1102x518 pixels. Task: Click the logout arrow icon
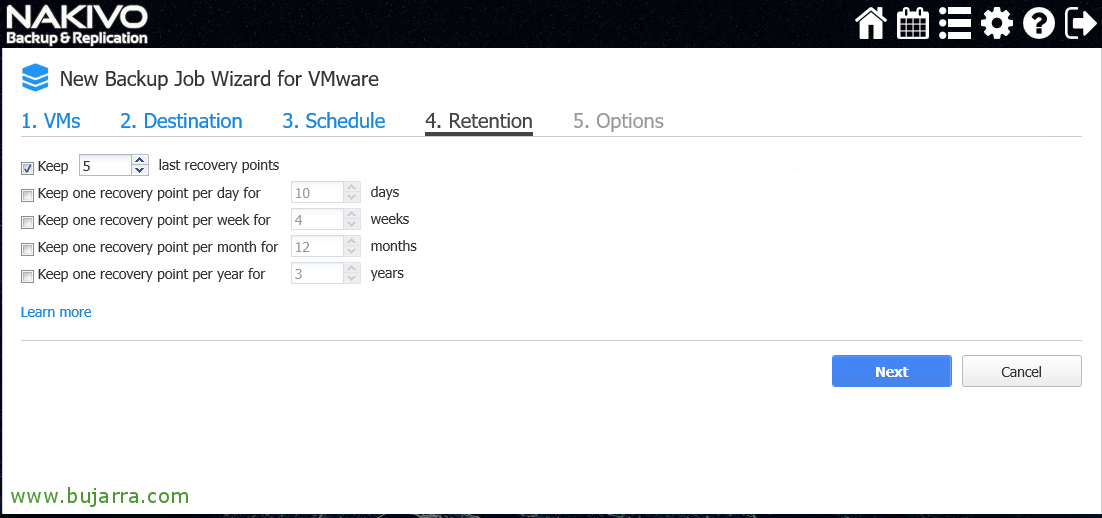tap(1080, 24)
